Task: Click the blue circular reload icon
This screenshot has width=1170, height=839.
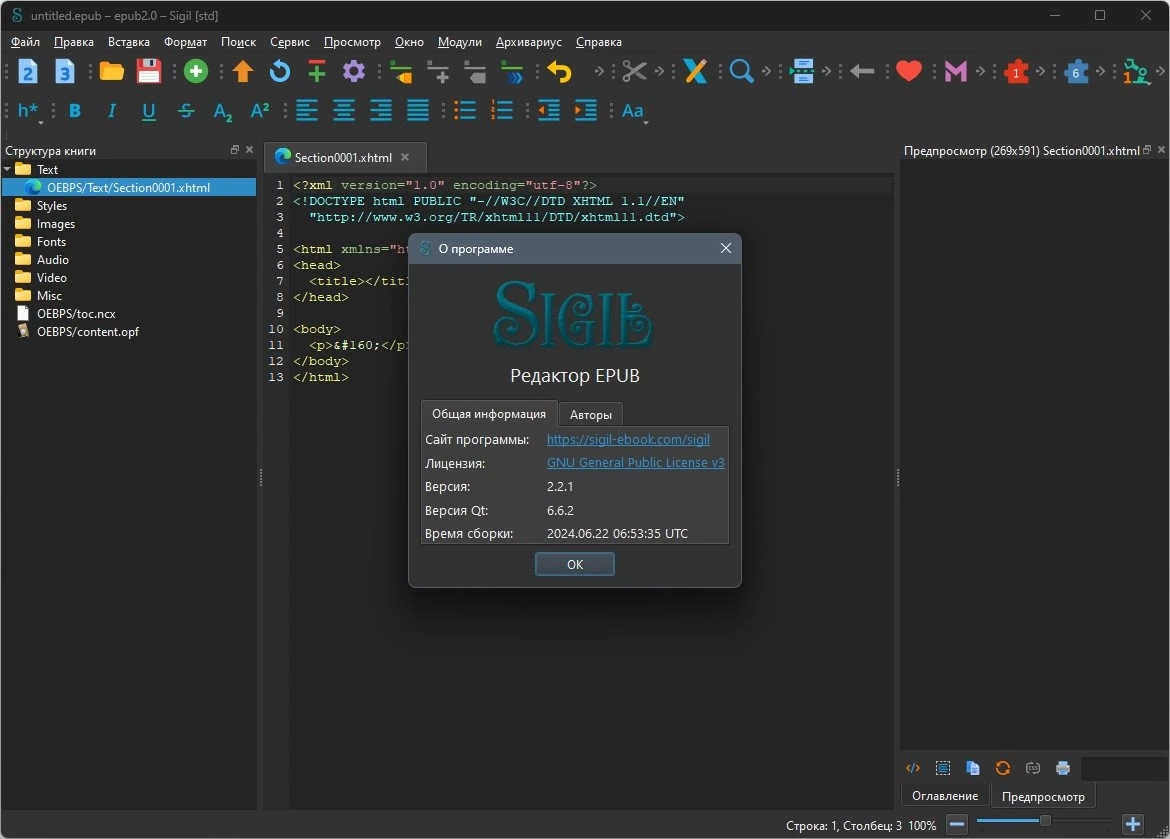Action: 280,72
